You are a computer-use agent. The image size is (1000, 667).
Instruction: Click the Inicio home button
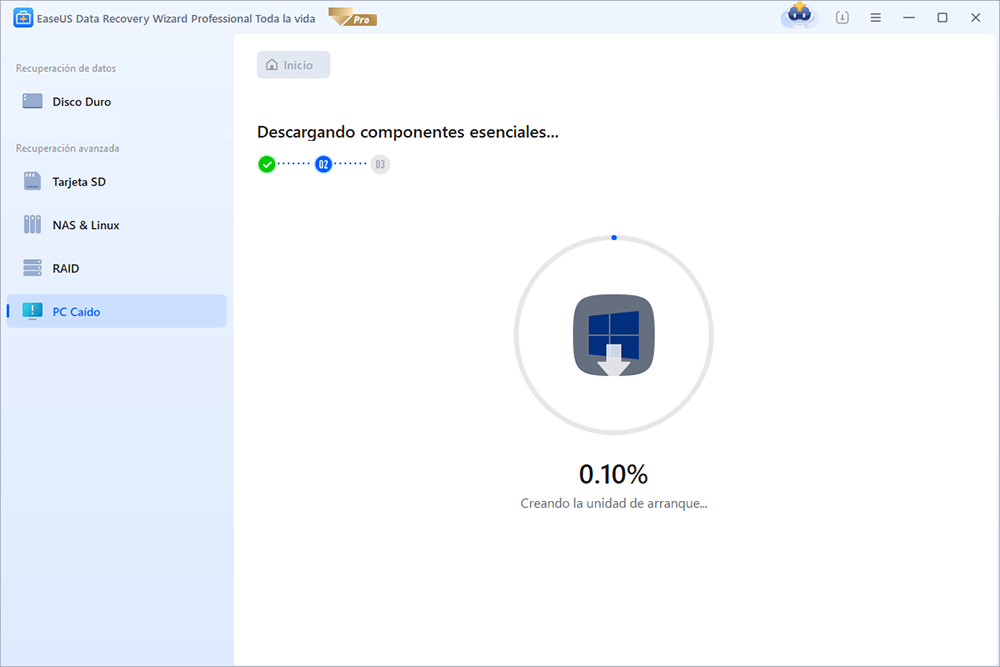click(293, 65)
